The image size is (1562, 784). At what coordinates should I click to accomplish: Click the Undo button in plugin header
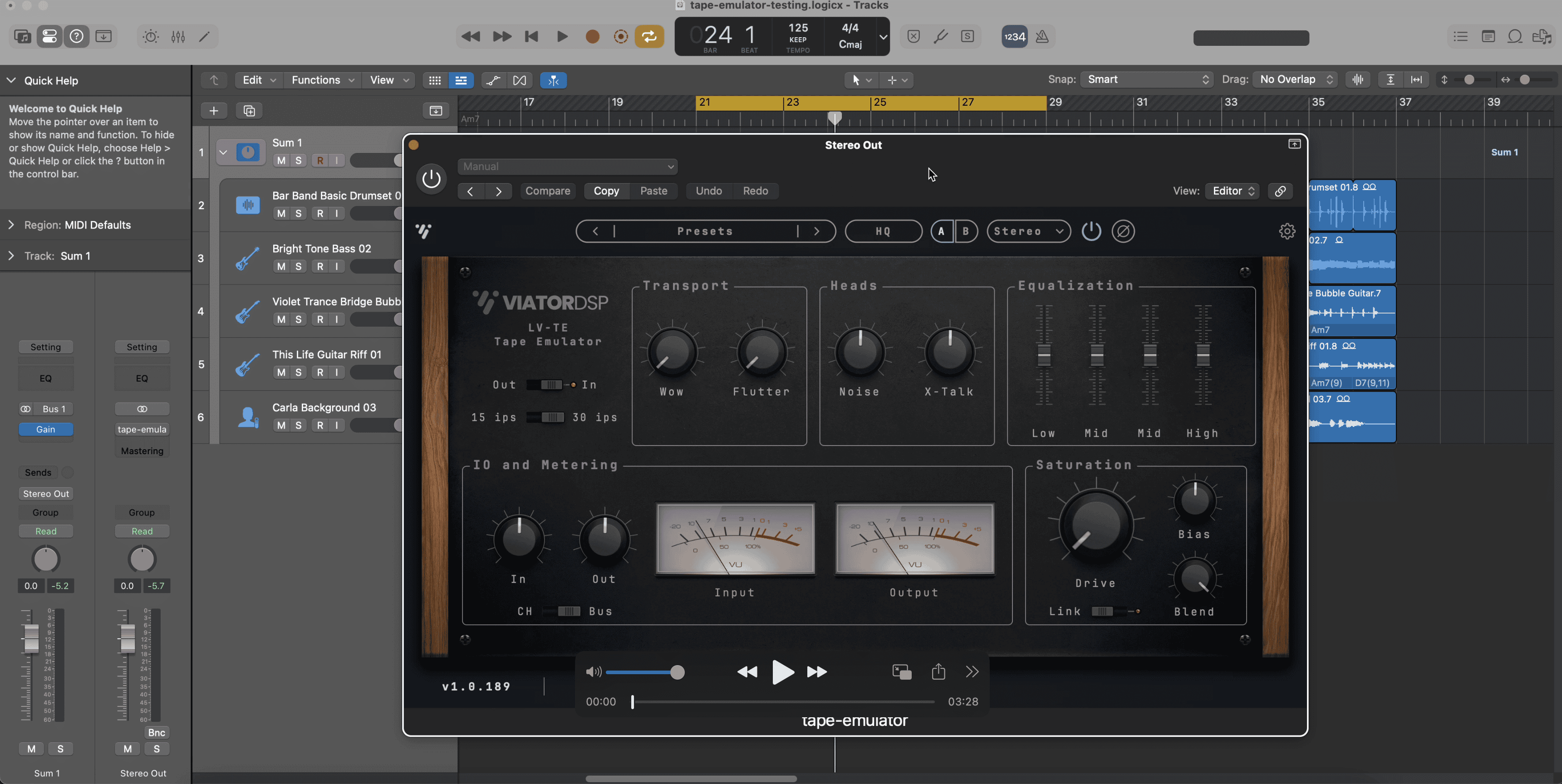708,191
